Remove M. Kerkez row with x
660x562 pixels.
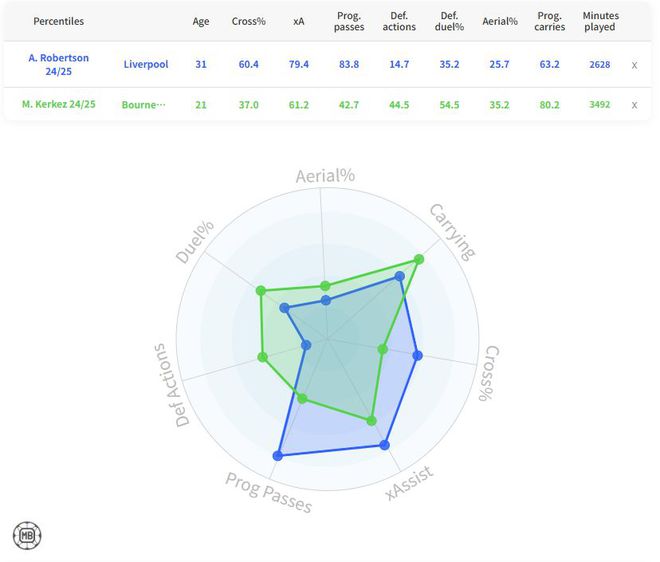click(x=634, y=105)
